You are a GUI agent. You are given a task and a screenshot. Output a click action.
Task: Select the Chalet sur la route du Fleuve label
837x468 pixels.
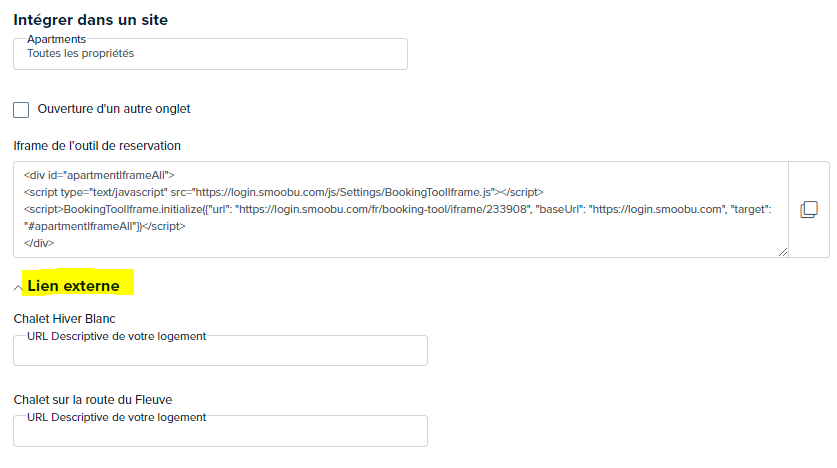point(93,400)
